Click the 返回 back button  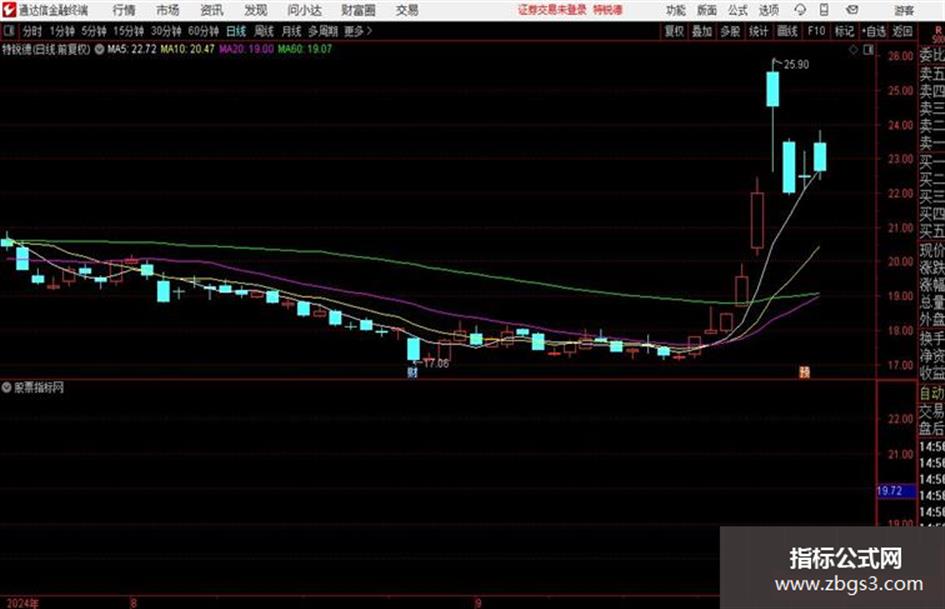[x=902, y=31]
